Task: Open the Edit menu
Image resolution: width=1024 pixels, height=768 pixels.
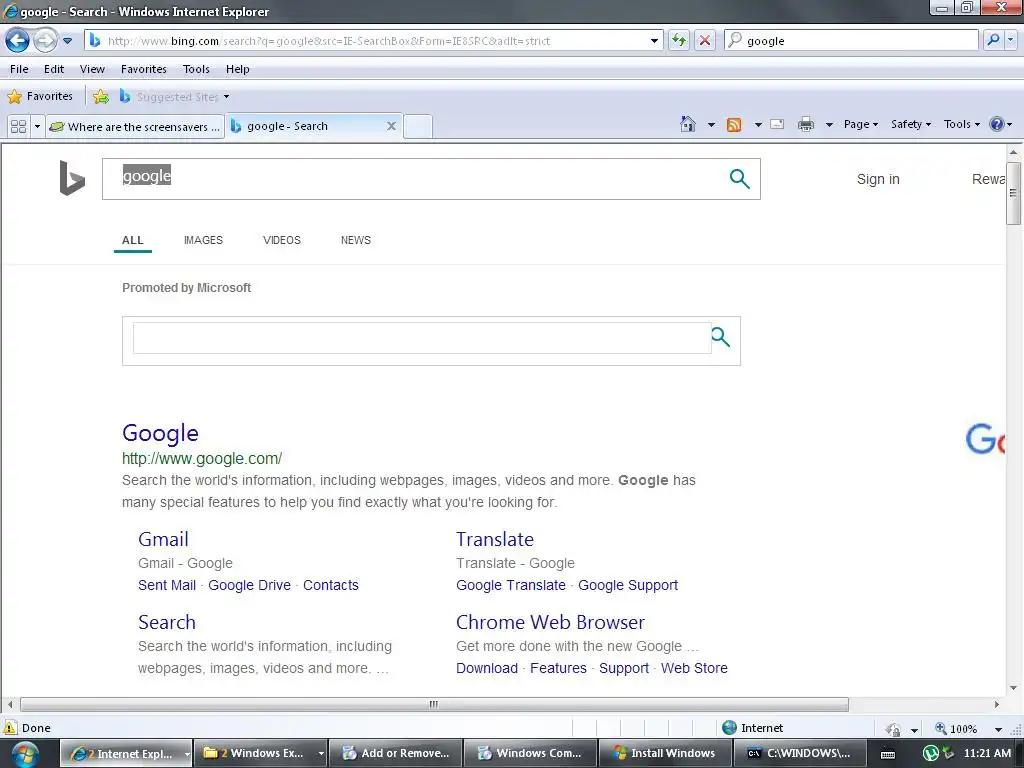Action: click(x=54, y=69)
